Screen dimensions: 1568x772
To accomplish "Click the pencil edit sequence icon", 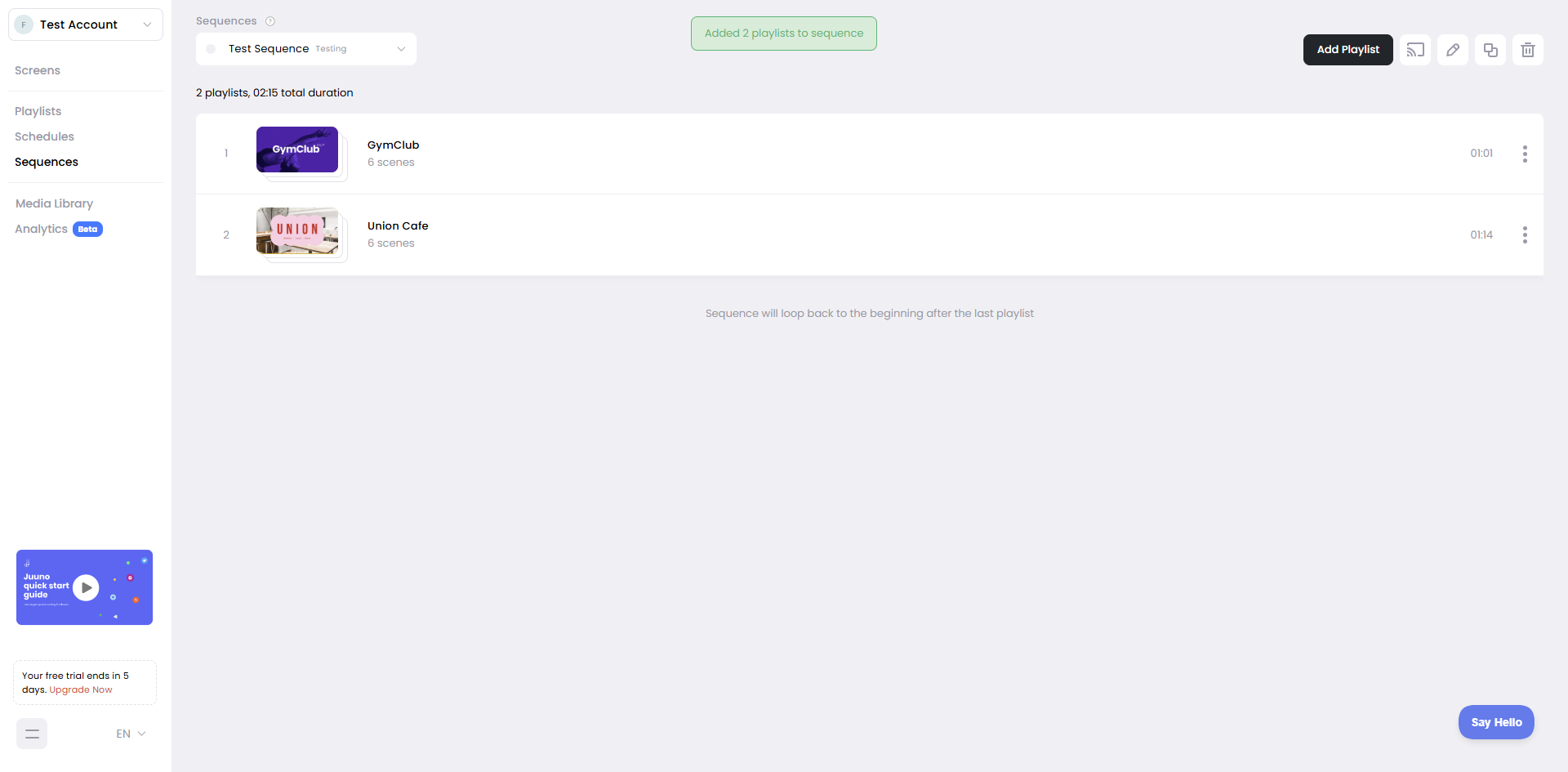I will 1452,50.
